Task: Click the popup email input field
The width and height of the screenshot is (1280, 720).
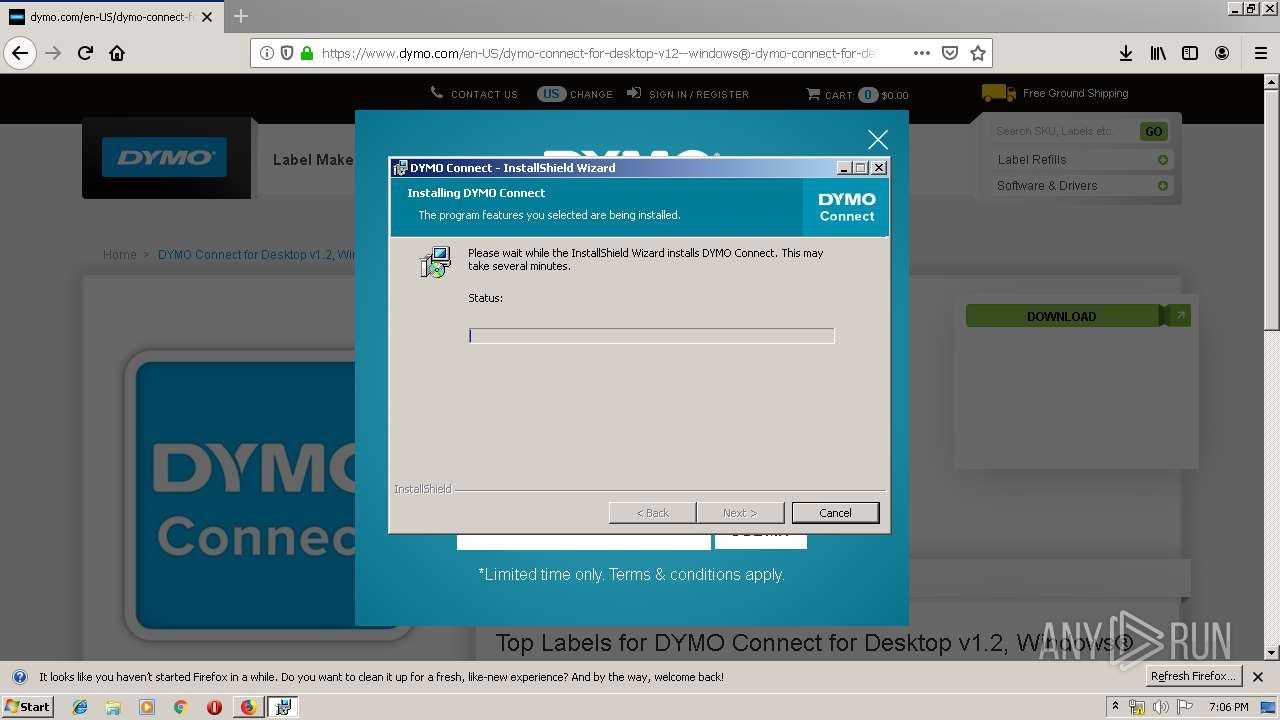Action: coord(584,540)
